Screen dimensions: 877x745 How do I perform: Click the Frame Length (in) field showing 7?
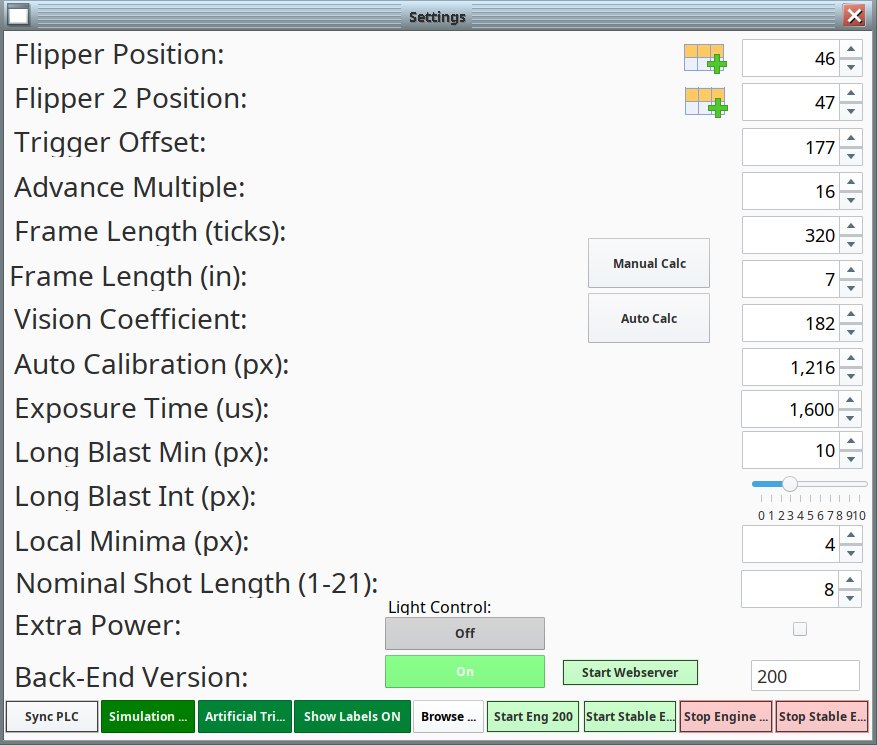pos(791,279)
